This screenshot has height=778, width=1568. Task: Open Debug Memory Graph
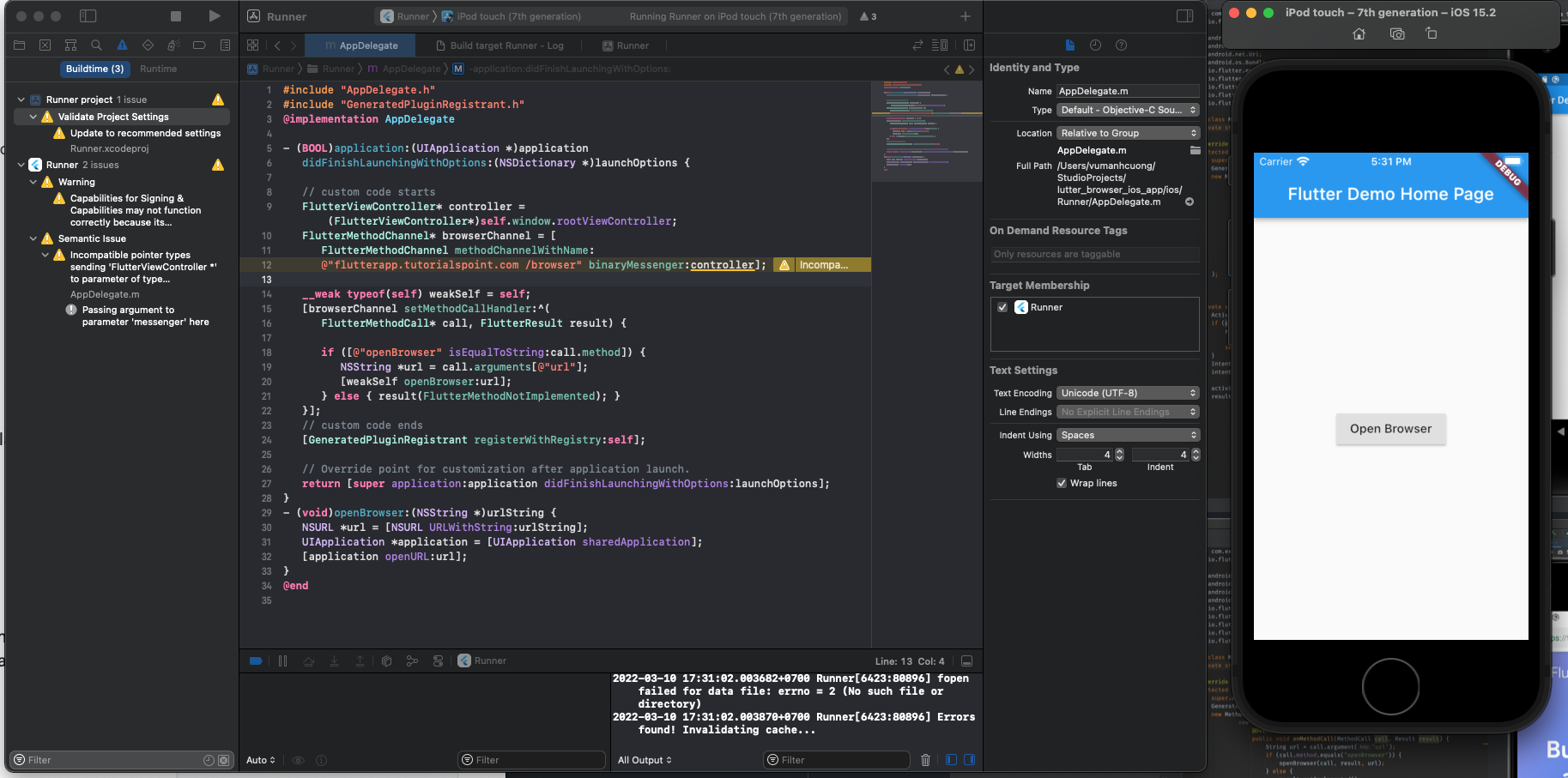click(412, 661)
